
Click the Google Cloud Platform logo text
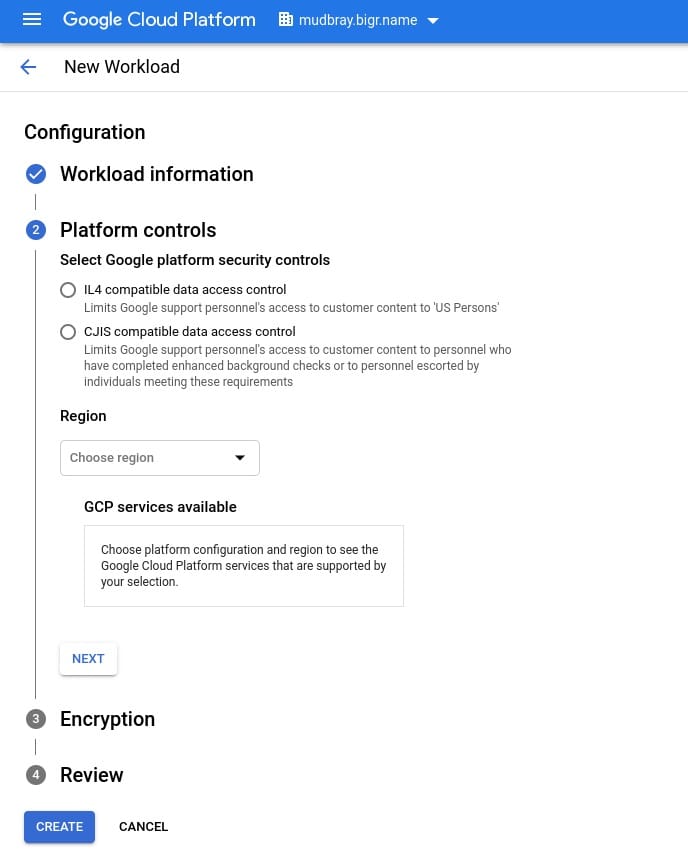pos(159,20)
